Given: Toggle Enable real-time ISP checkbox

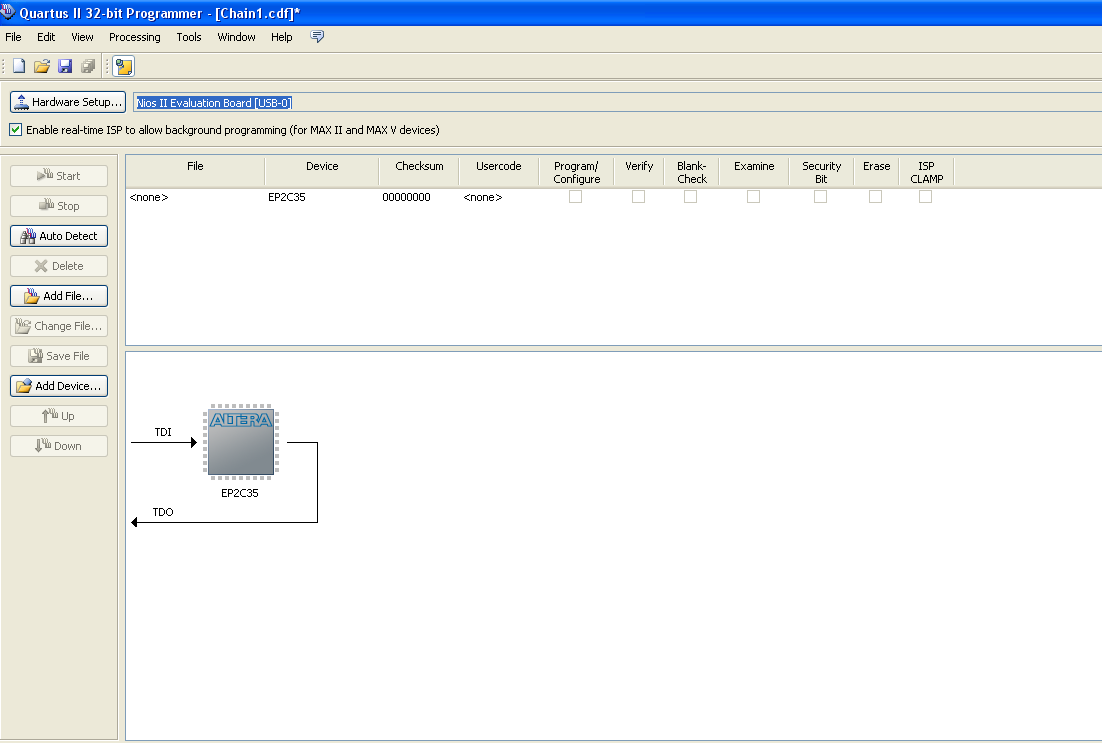Looking at the screenshot, I should 15,129.
